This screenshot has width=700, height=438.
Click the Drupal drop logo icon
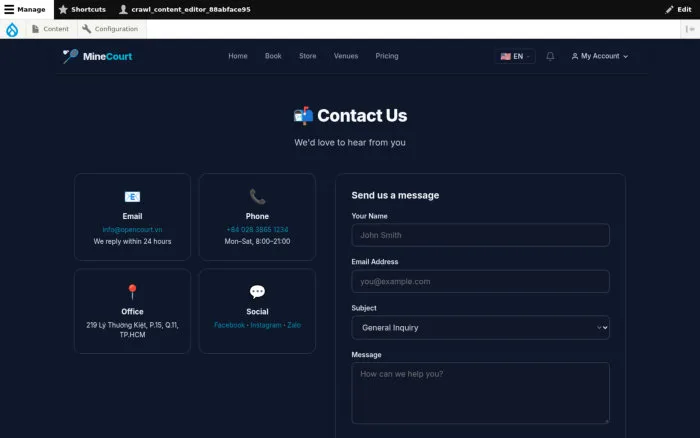point(12,29)
